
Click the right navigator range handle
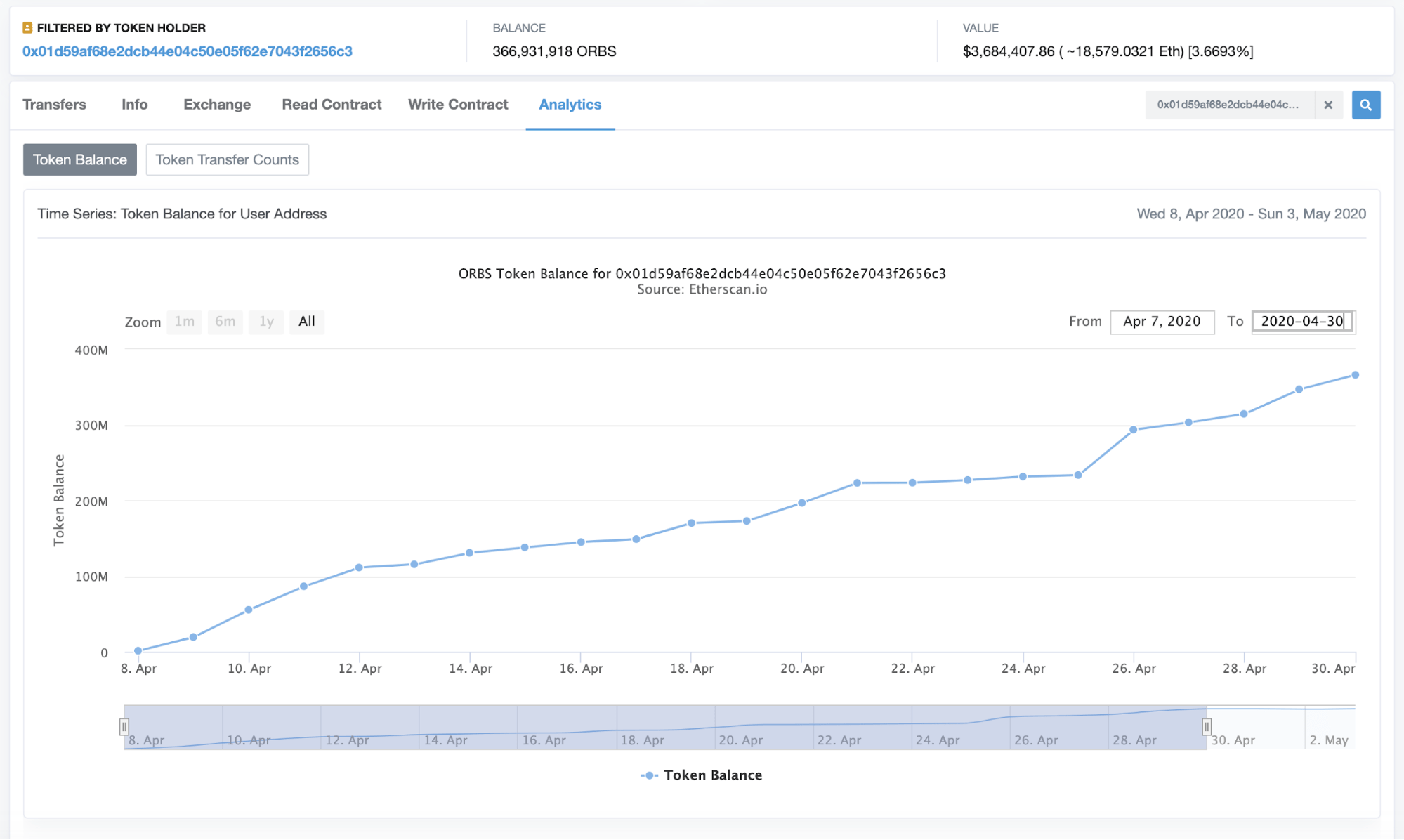(1206, 726)
